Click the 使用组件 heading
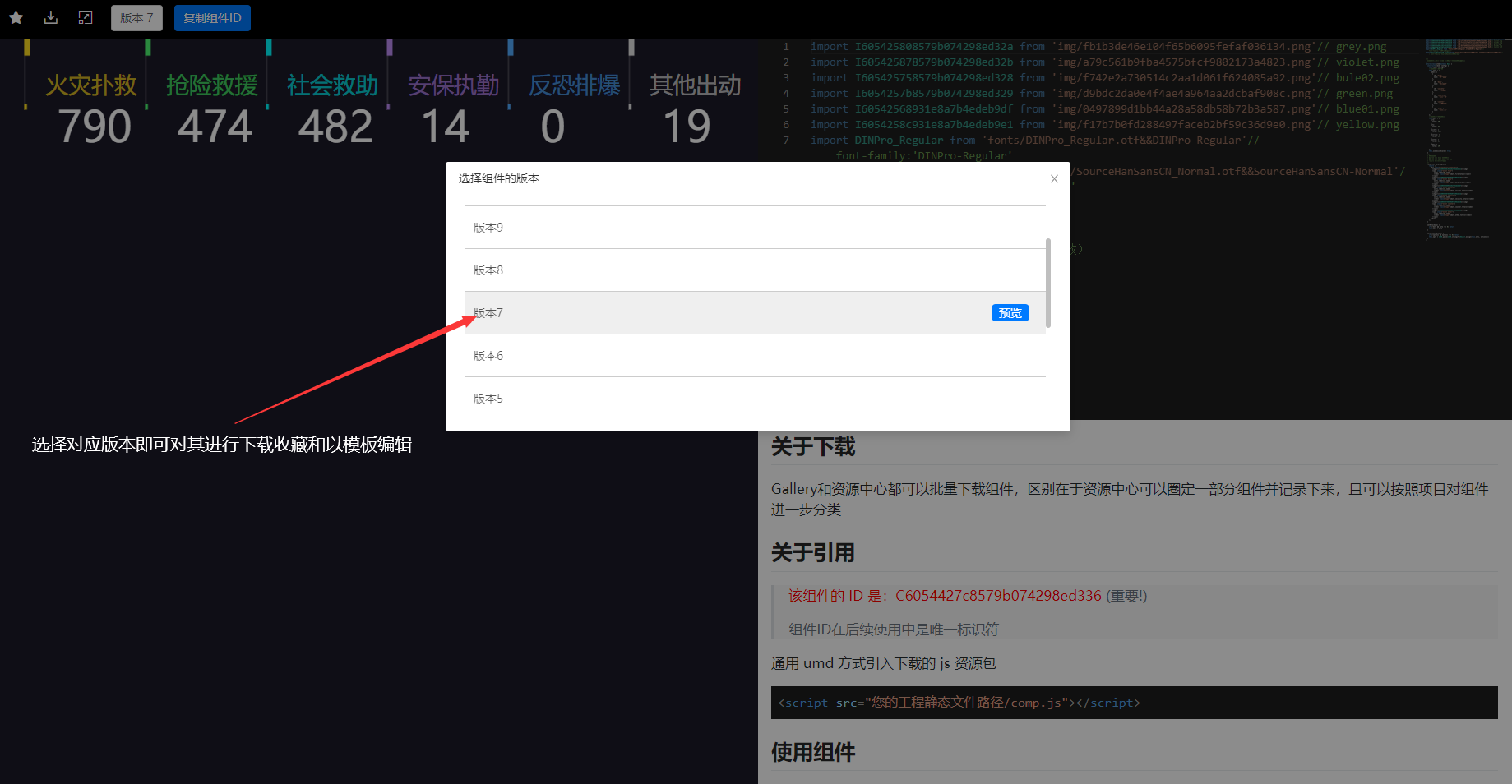Viewport: 1512px width, 784px height. (813, 752)
